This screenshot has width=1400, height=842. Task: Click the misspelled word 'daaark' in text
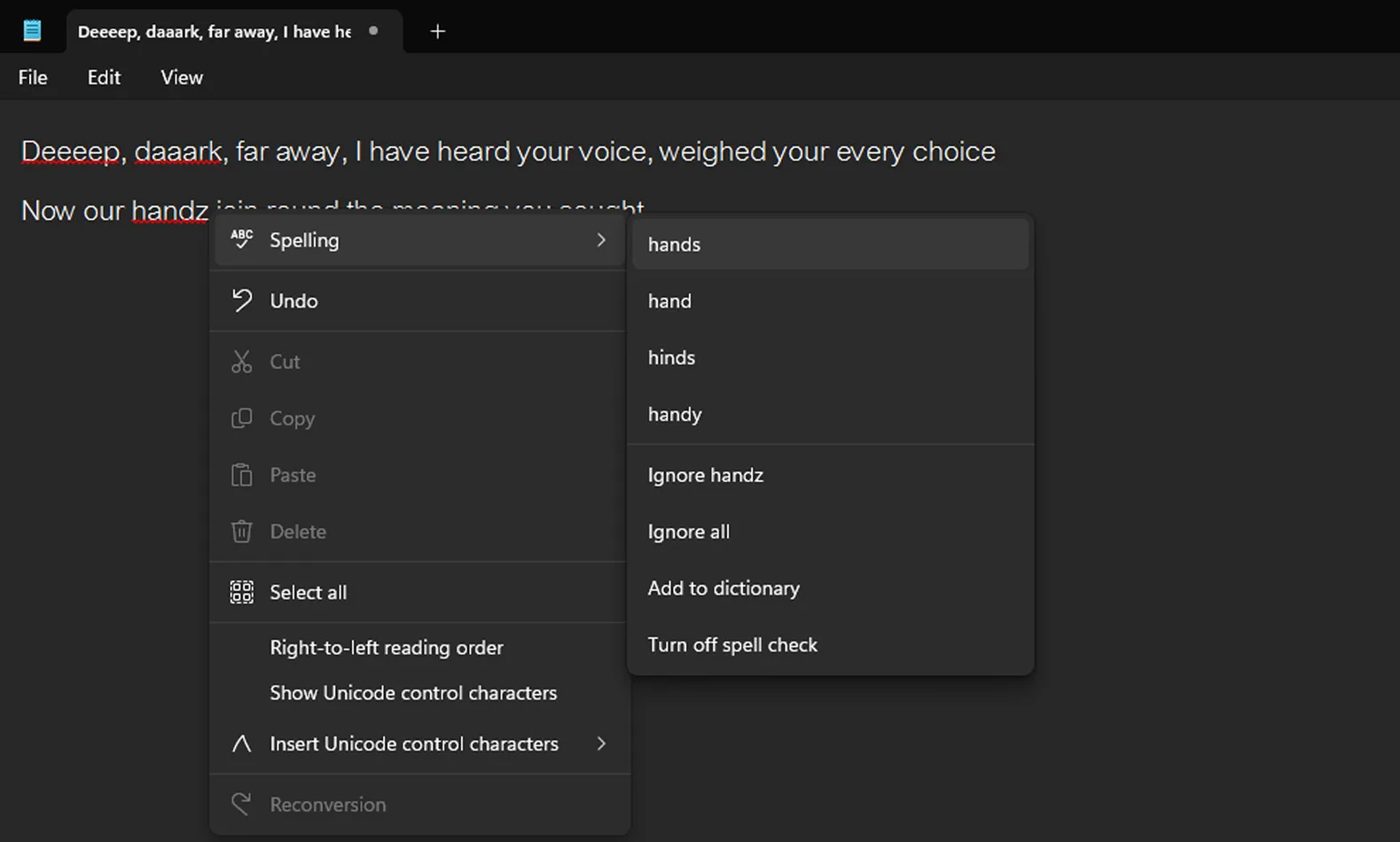[178, 152]
